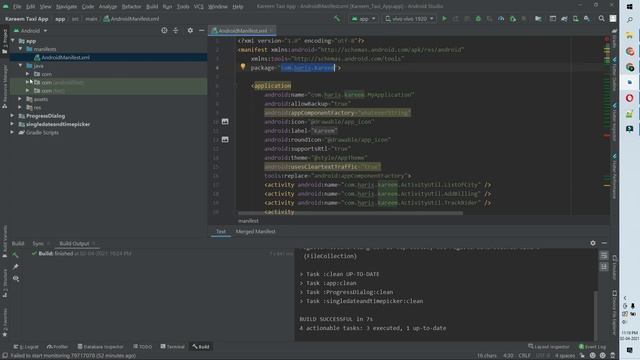This screenshot has height=360, width=640.
Task: Select AndroidManifest.xml in project tree
Action: point(65,58)
